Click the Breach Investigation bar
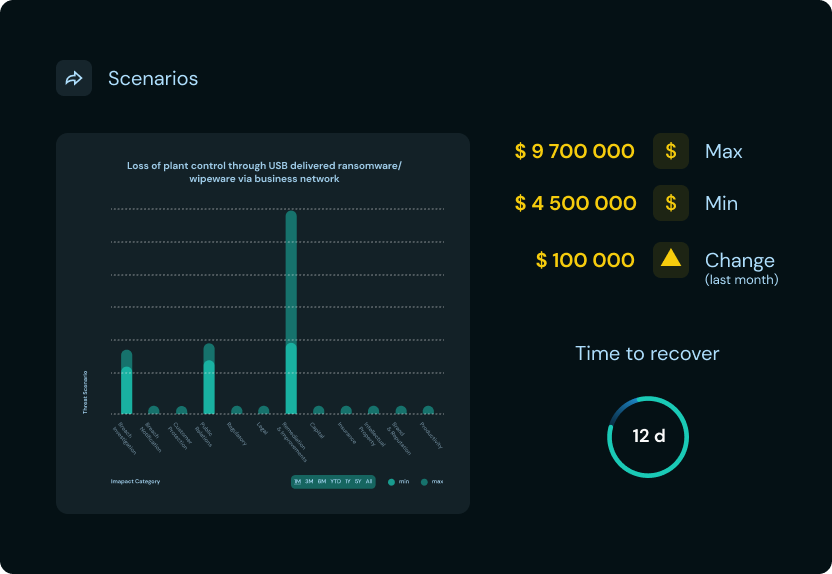The height and width of the screenshot is (574, 832). 127,385
